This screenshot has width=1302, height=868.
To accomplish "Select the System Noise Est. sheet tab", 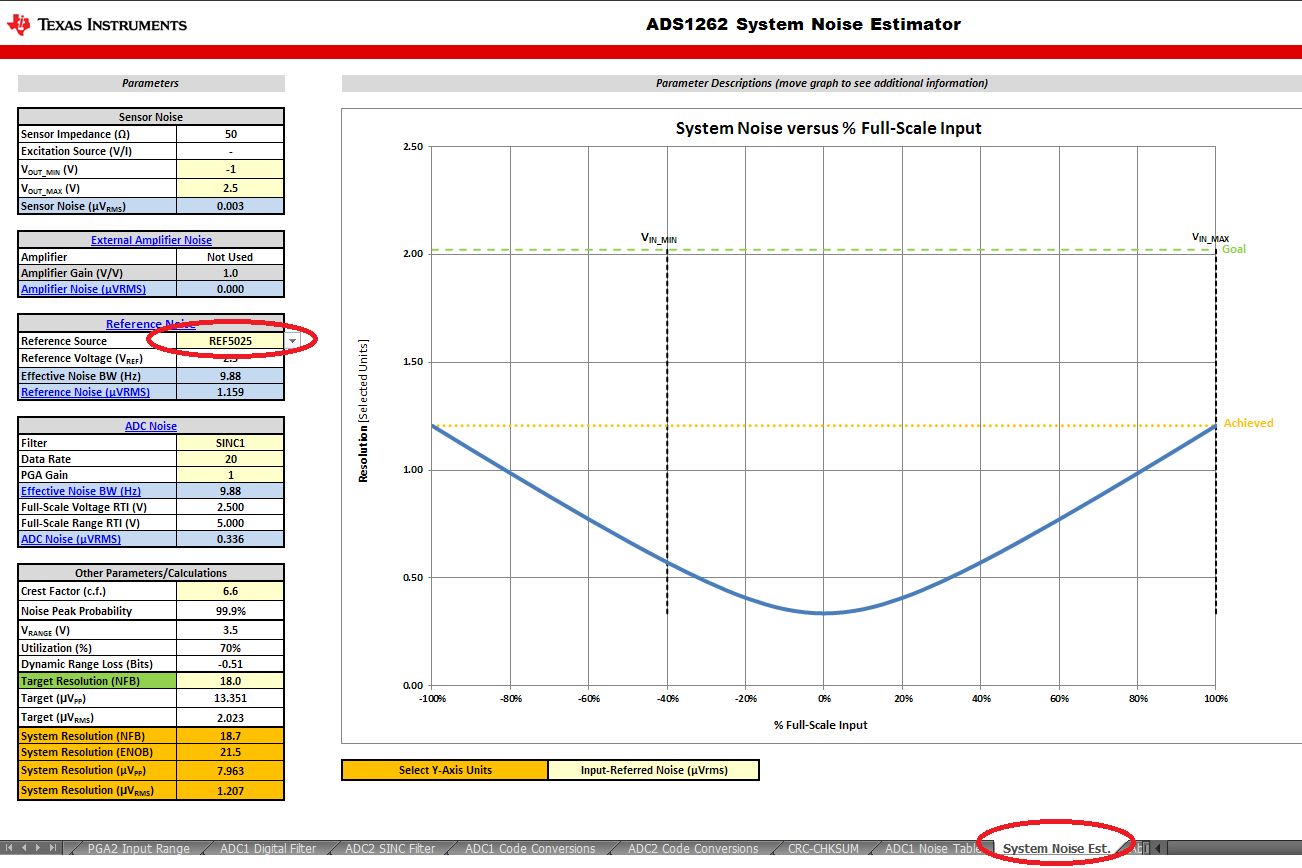I will click(x=1056, y=849).
